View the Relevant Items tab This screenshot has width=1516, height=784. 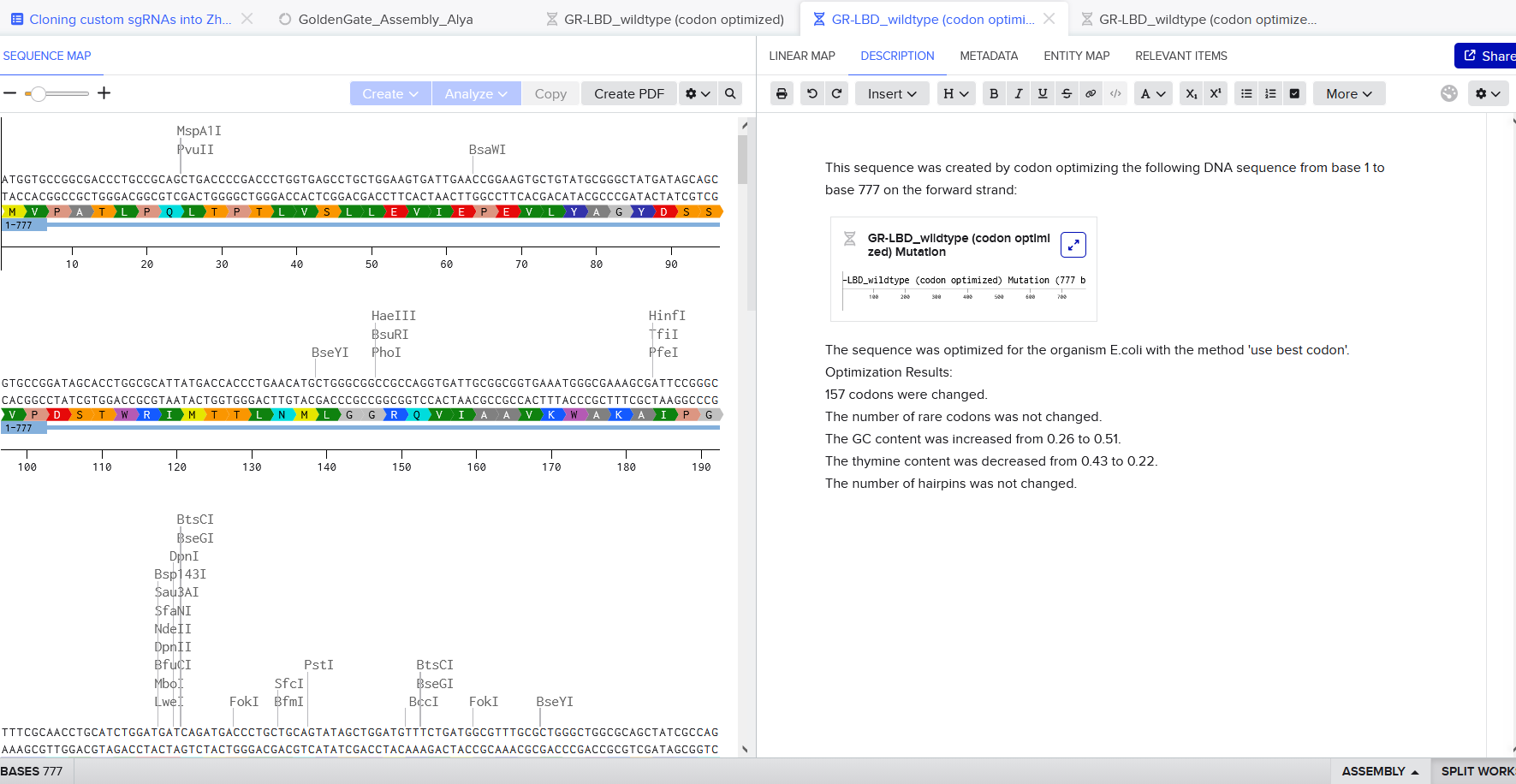[1181, 56]
